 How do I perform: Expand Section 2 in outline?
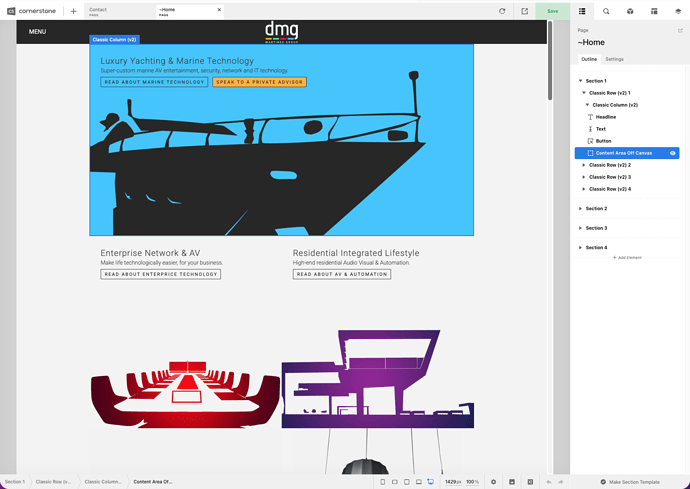coord(580,209)
